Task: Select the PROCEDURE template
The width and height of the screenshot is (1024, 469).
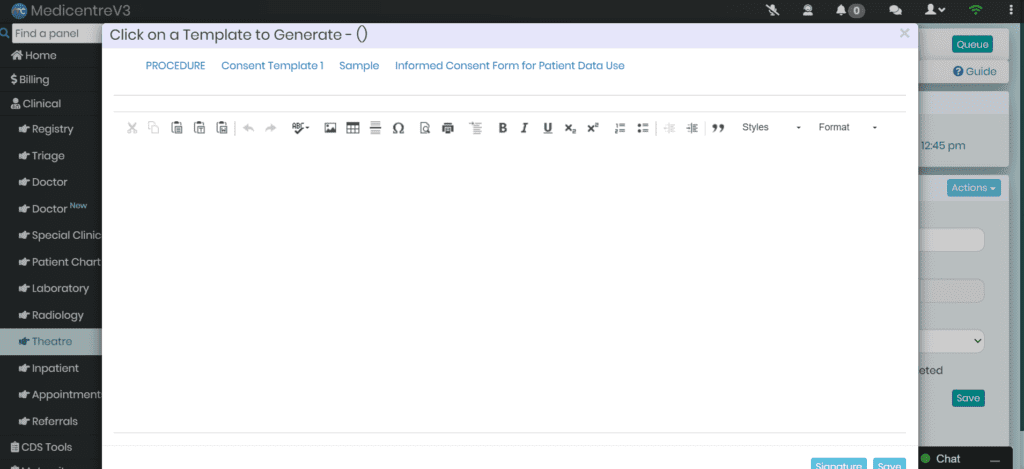Action: [176, 66]
